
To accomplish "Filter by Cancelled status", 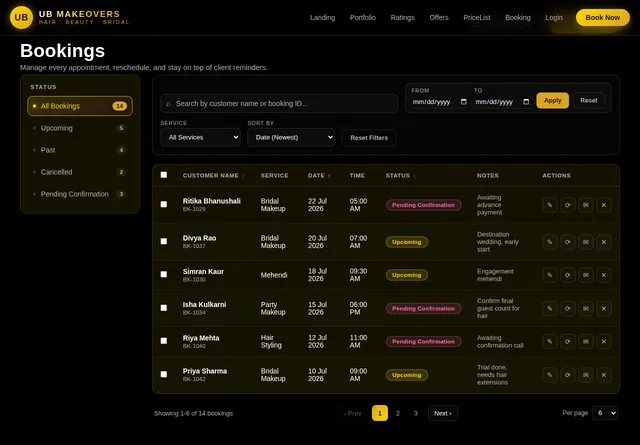I will click(80, 172).
